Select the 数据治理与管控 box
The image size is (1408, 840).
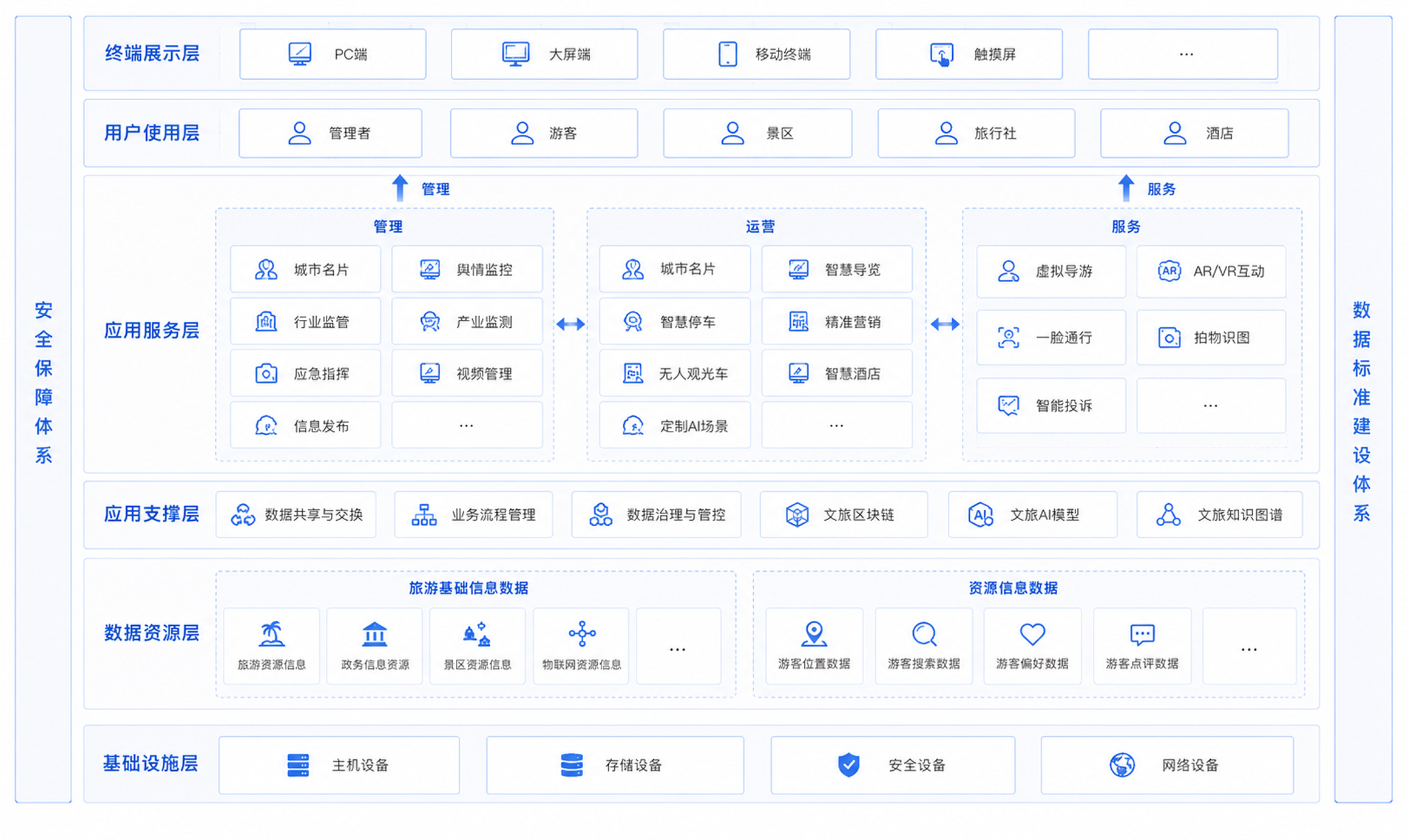pos(656,515)
